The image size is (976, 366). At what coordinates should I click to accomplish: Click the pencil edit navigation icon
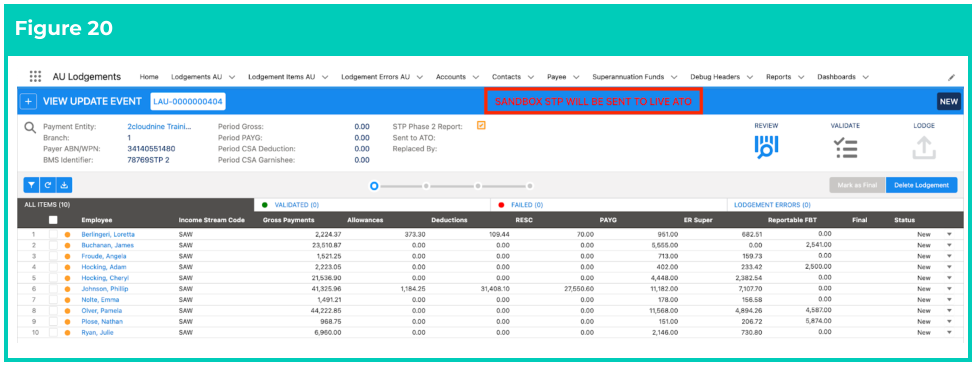[951, 78]
